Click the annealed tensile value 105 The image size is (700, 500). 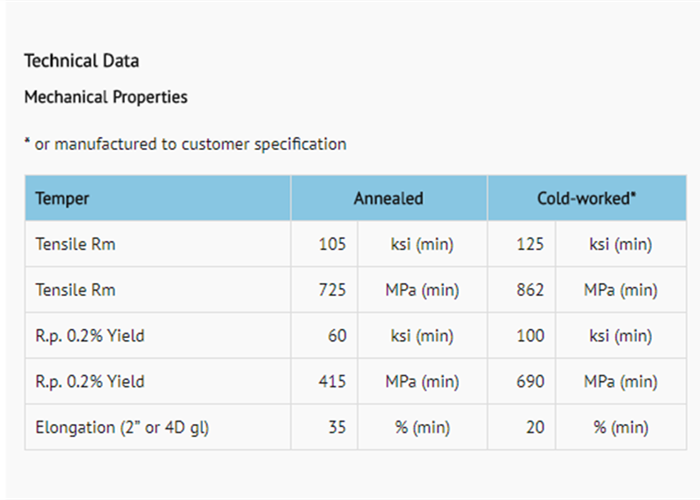tap(333, 244)
